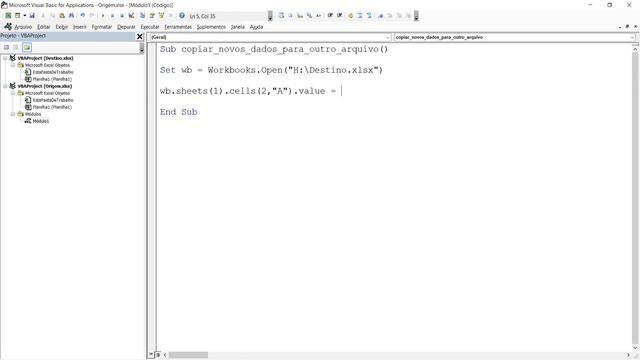The height and width of the screenshot is (360, 640).
Task: Click the Project panel toolbar options arrow
Action: 142,48
